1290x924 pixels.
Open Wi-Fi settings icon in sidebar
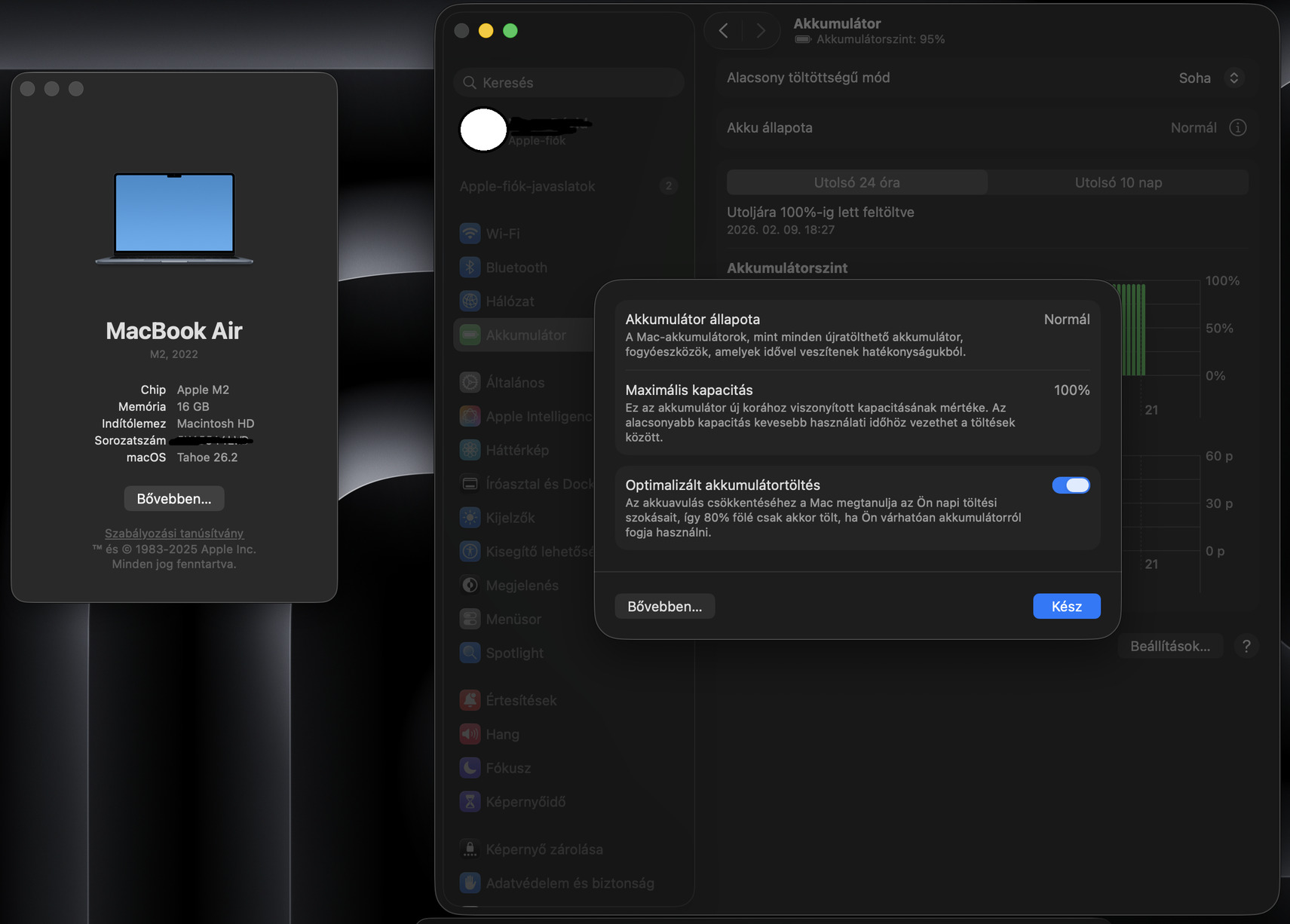tap(470, 234)
